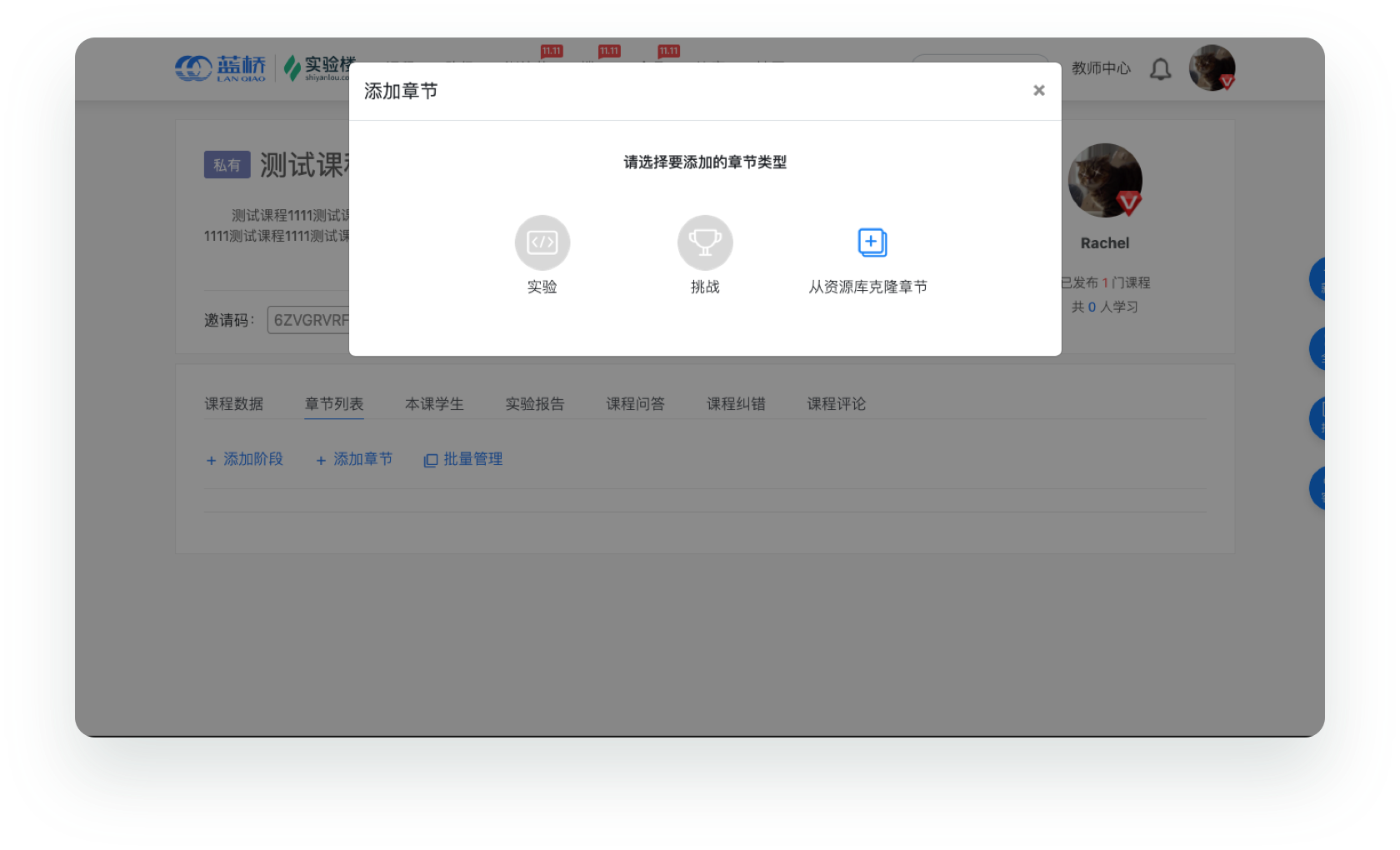
Task: Click 添加章节 below the tabs
Action: [355, 459]
